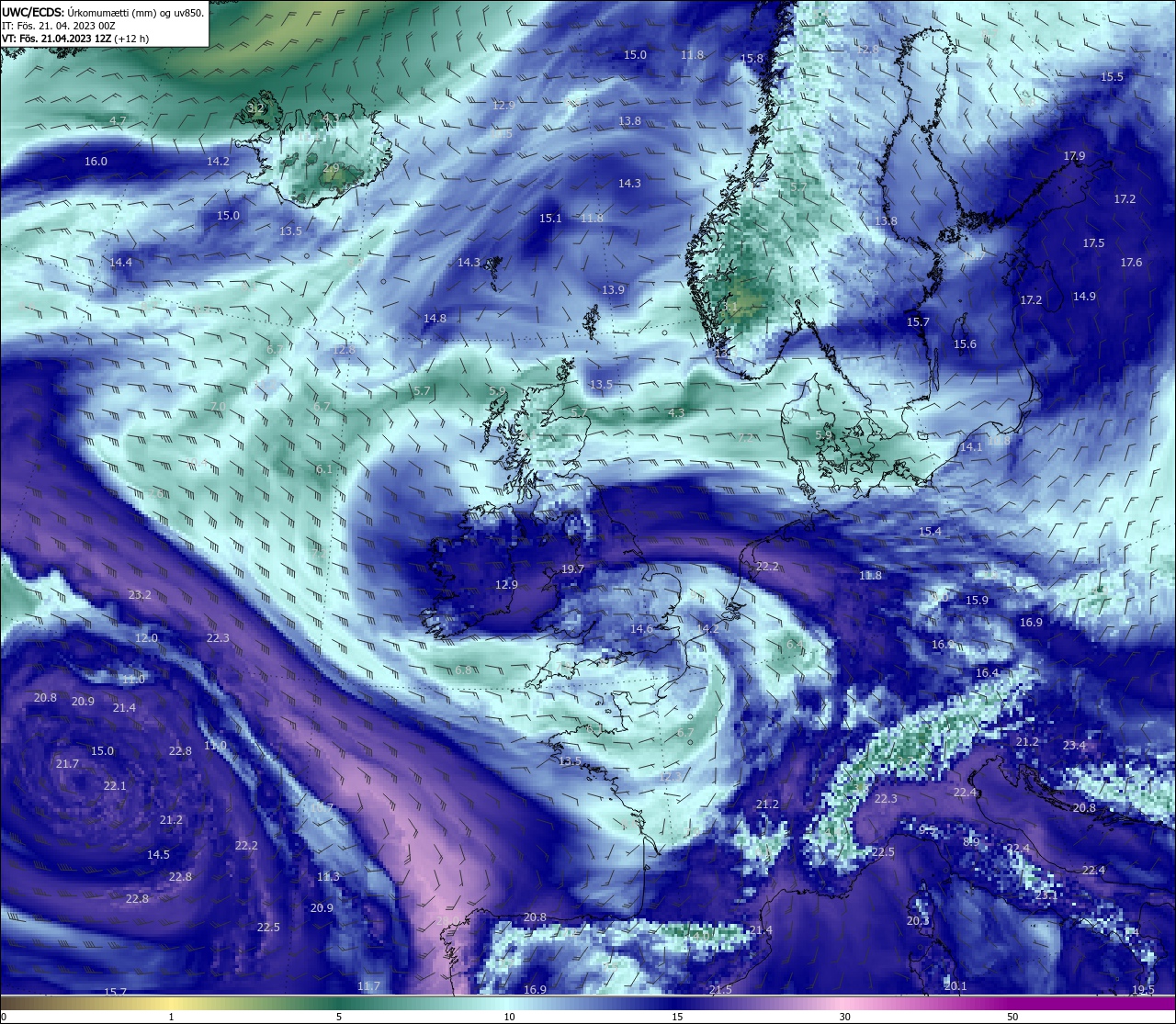Click the map value '17.5'

1093,243
